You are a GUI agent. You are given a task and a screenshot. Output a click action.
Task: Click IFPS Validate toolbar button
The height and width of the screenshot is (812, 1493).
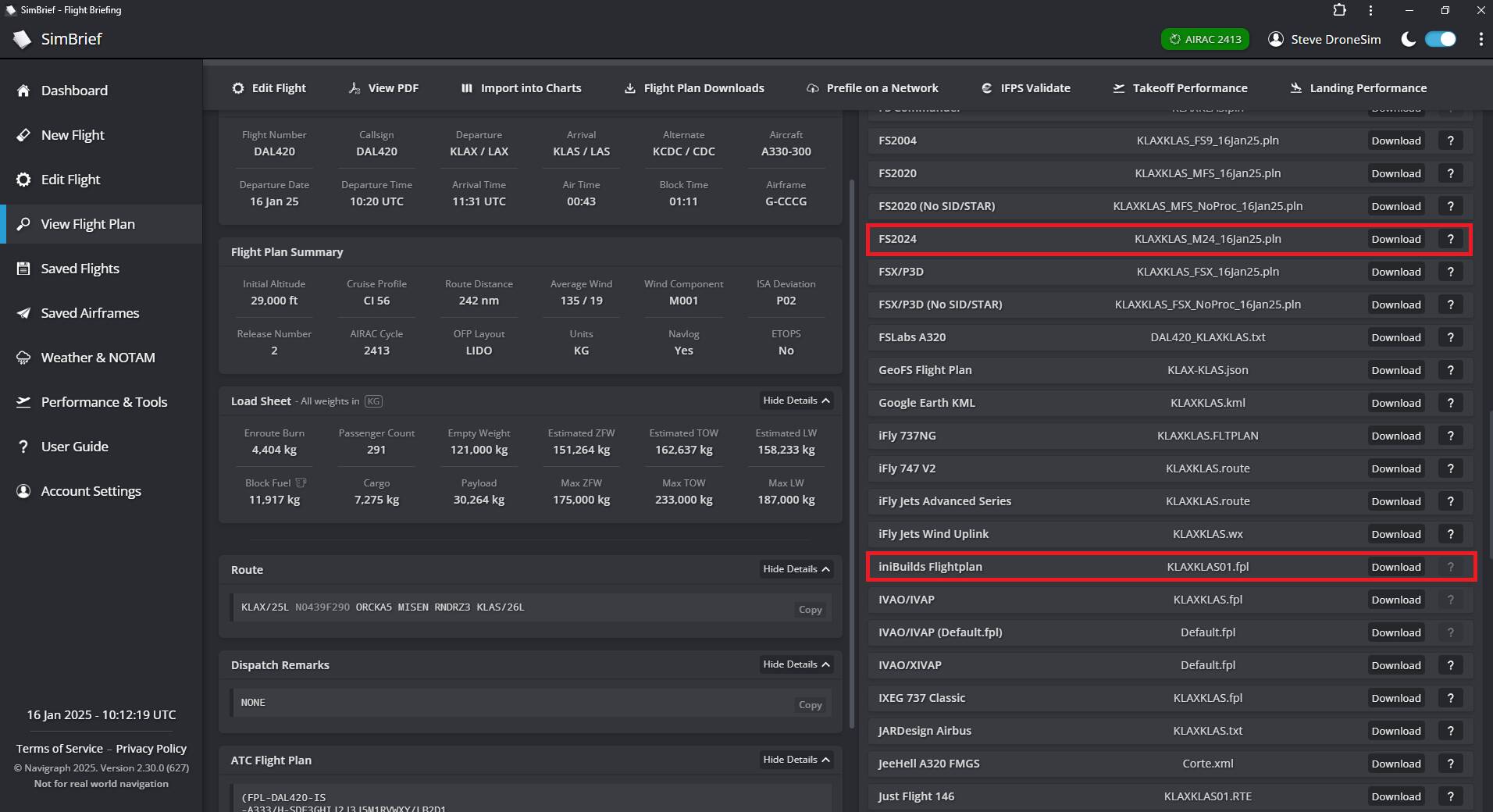coord(1025,88)
